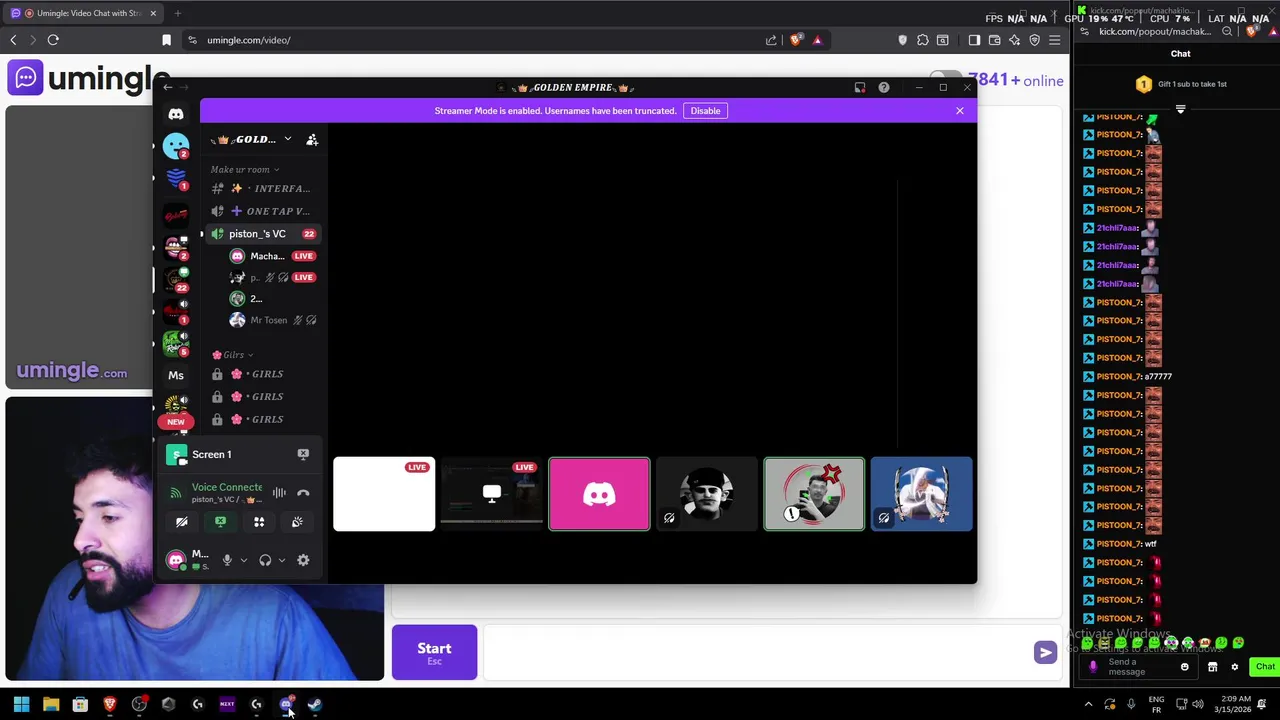1280x720 pixels.
Task: Bookmark the umingle.com page
Action: pos(166,40)
